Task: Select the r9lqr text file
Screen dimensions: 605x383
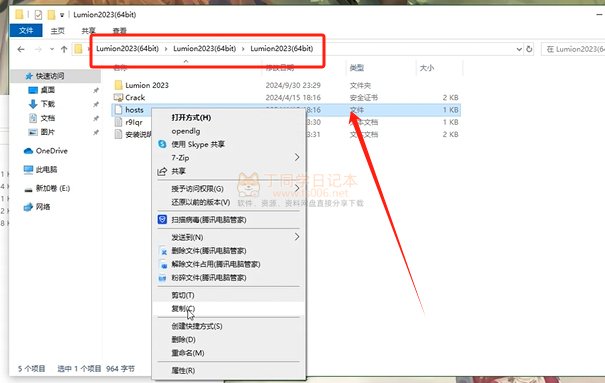Action: [134, 122]
